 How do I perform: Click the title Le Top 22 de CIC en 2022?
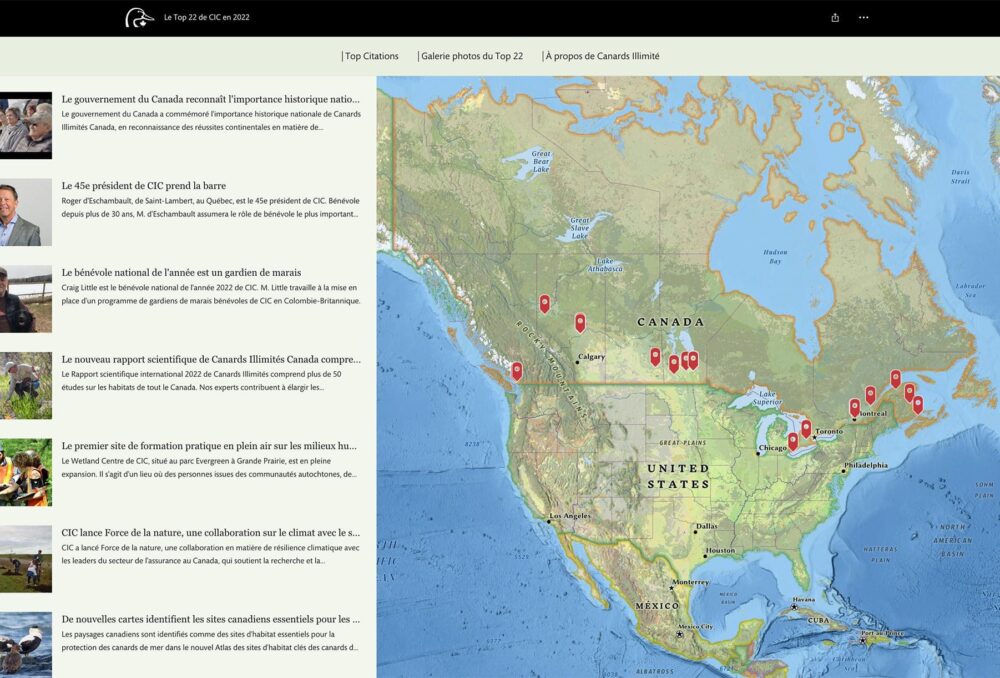click(207, 17)
